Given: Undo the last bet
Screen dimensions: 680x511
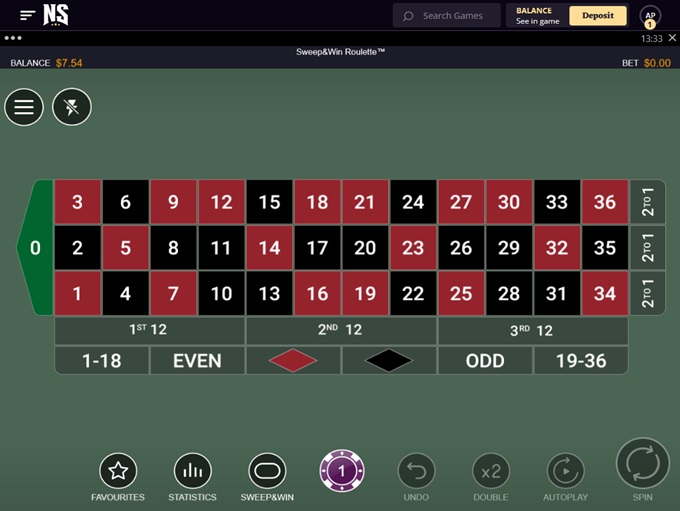Looking at the screenshot, I should coord(416,471).
